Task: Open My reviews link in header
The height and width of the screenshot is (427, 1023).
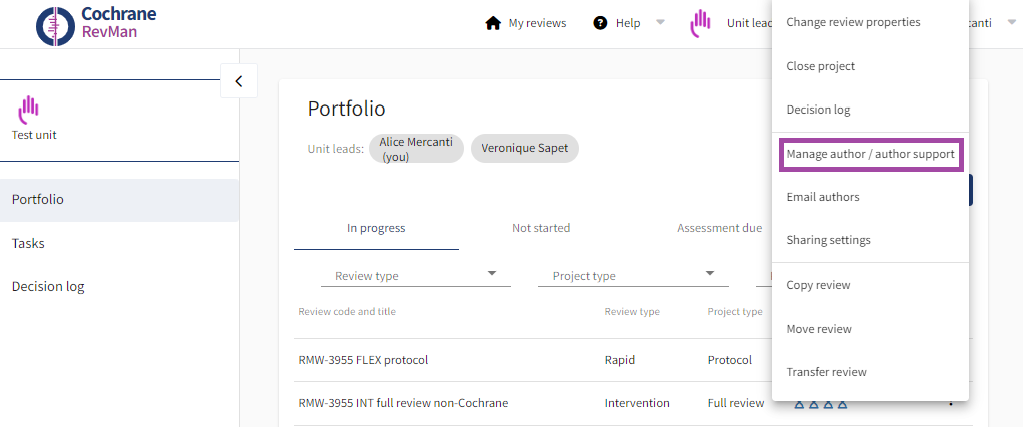Action: (537, 23)
